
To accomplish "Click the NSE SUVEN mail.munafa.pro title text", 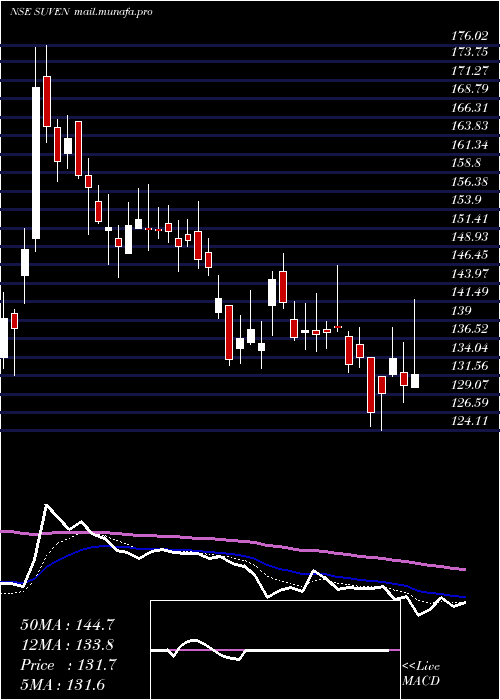I will point(81,12).
